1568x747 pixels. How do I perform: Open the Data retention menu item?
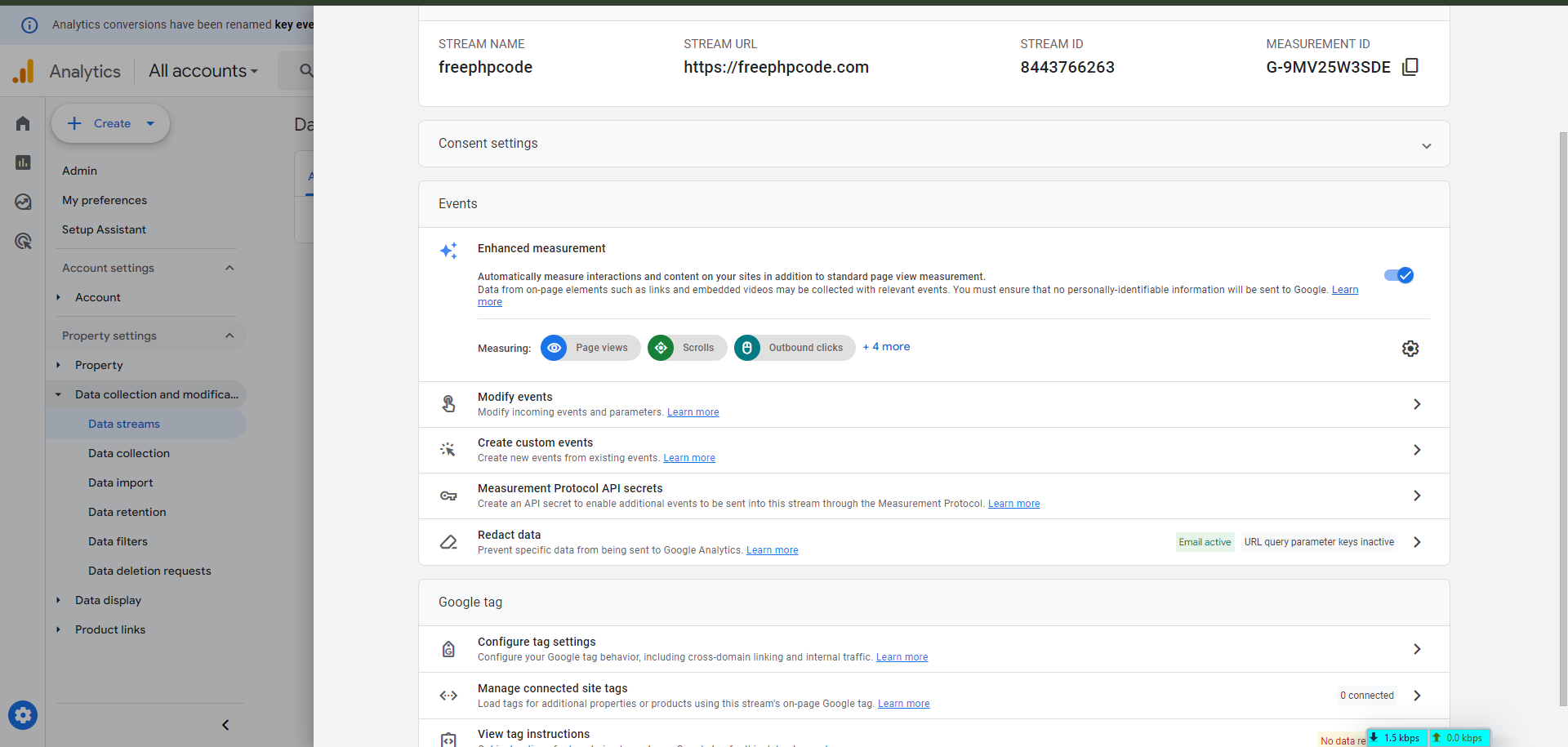coord(127,512)
